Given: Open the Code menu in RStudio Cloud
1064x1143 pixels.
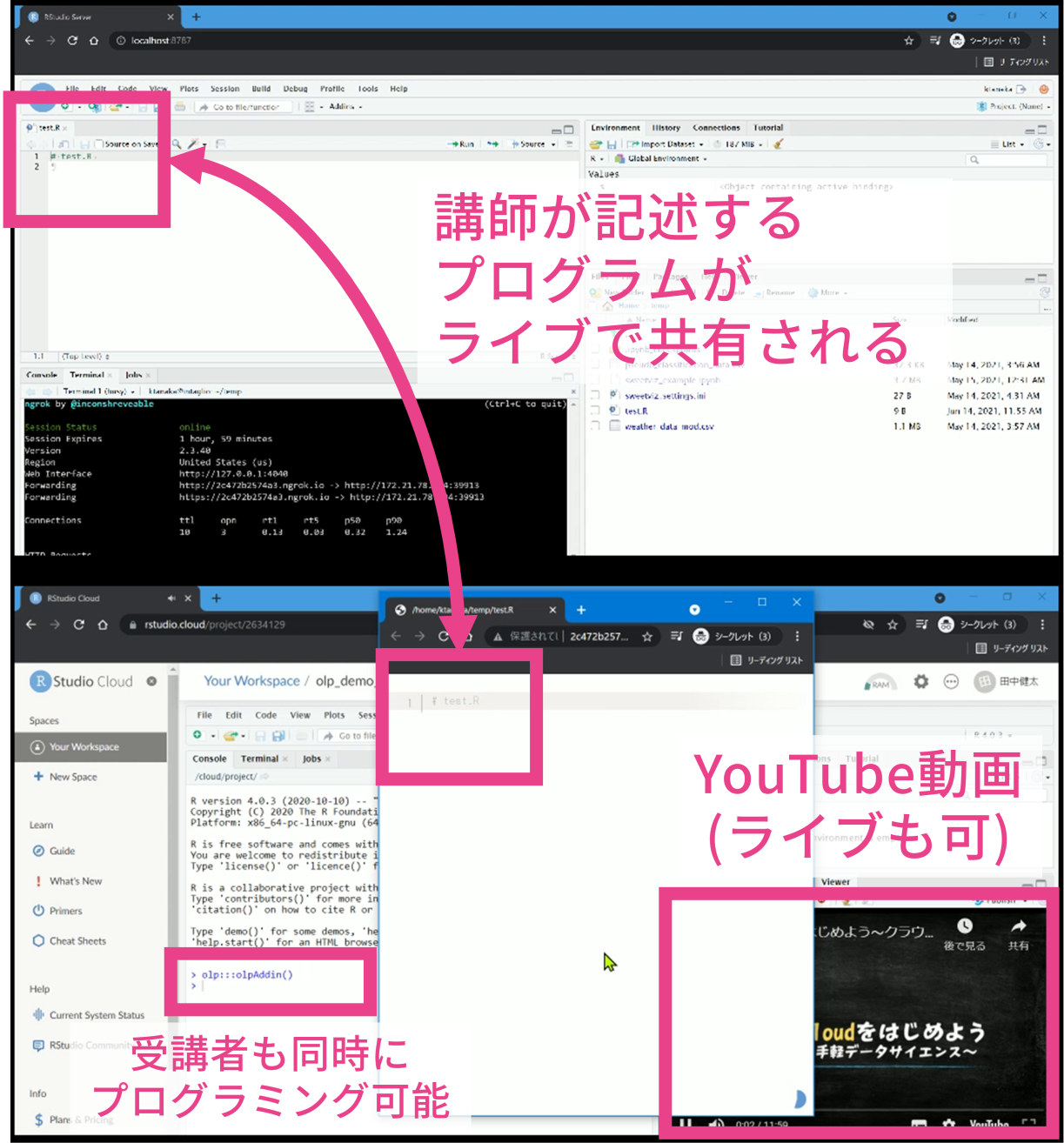Looking at the screenshot, I should coord(265,715).
